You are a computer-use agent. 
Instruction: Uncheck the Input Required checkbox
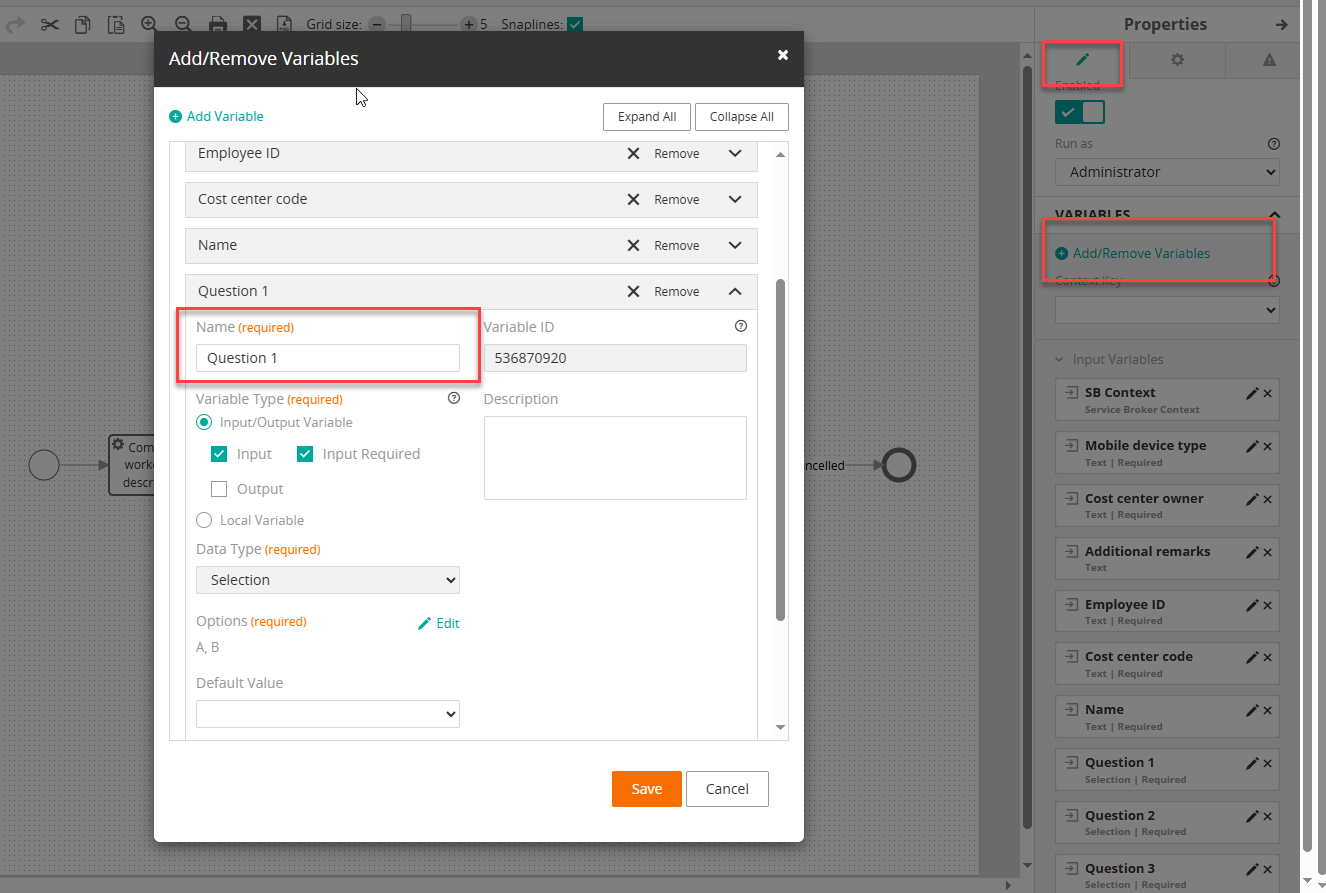[x=306, y=454]
